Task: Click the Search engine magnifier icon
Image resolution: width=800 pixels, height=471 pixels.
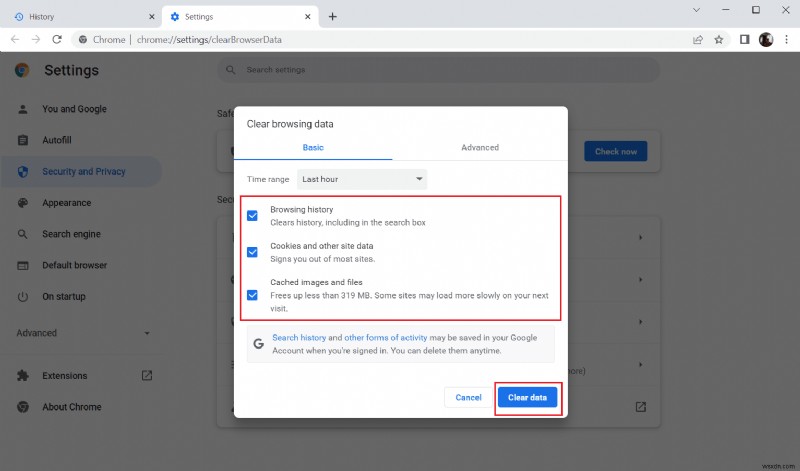Action: click(x=22, y=234)
